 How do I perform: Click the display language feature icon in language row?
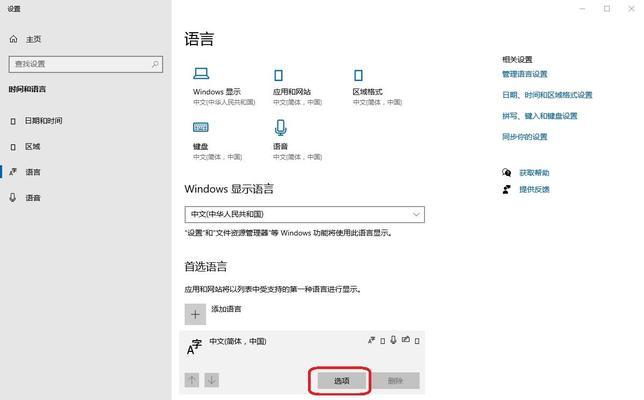click(372, 340)
